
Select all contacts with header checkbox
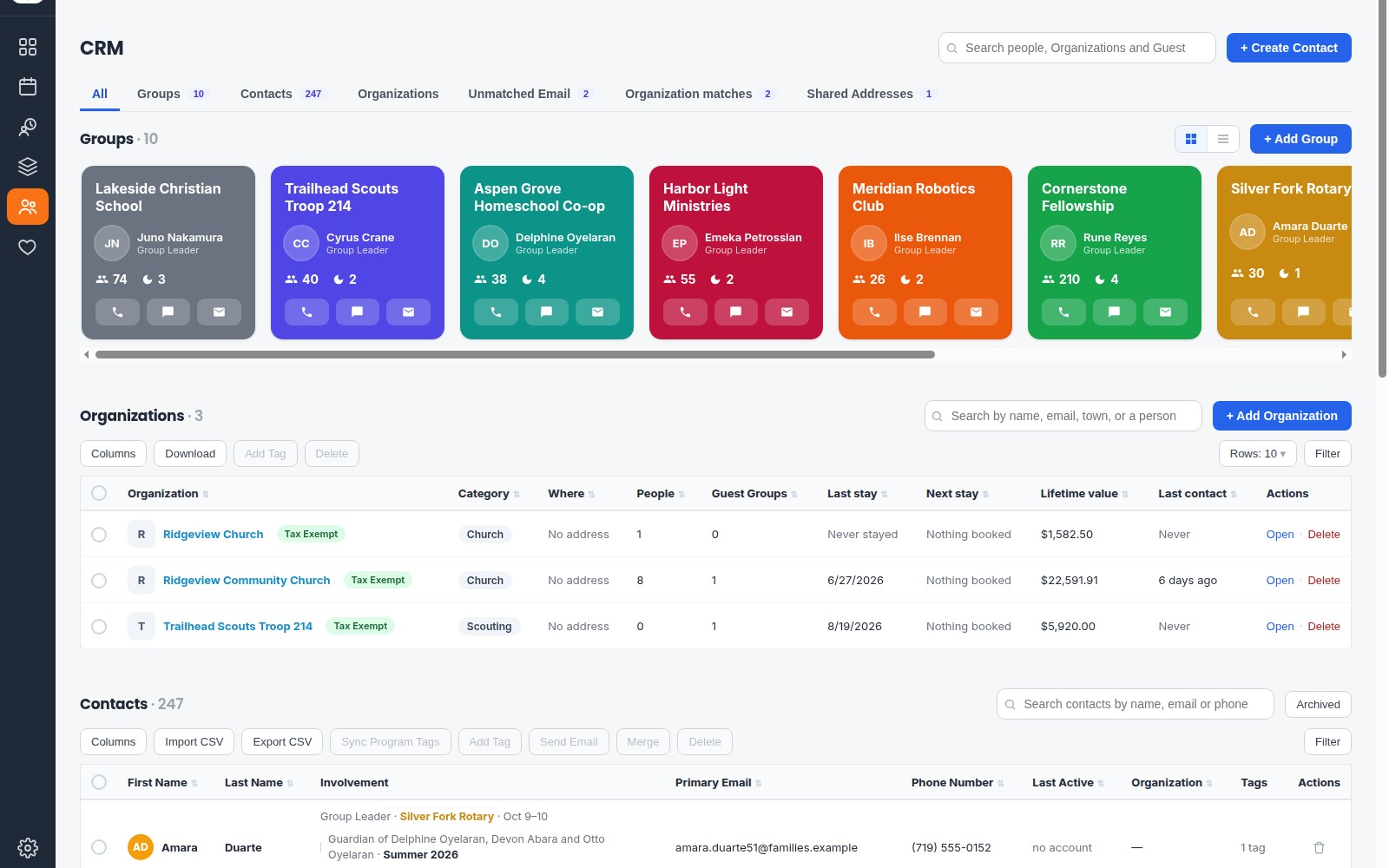tap(99, 782)
